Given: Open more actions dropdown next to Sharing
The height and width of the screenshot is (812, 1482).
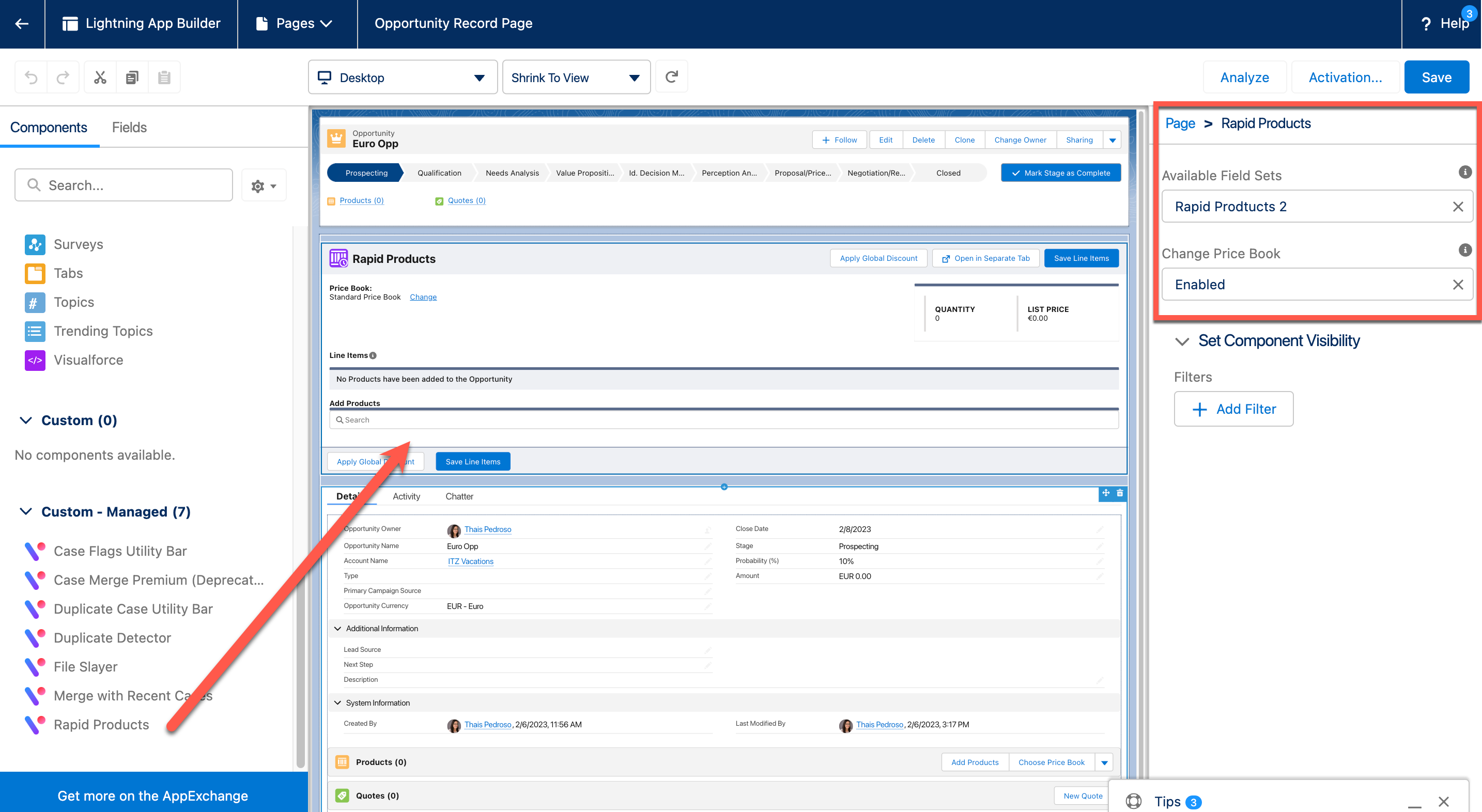Looking at the screenshot, I should click(x=1112, y=140).
